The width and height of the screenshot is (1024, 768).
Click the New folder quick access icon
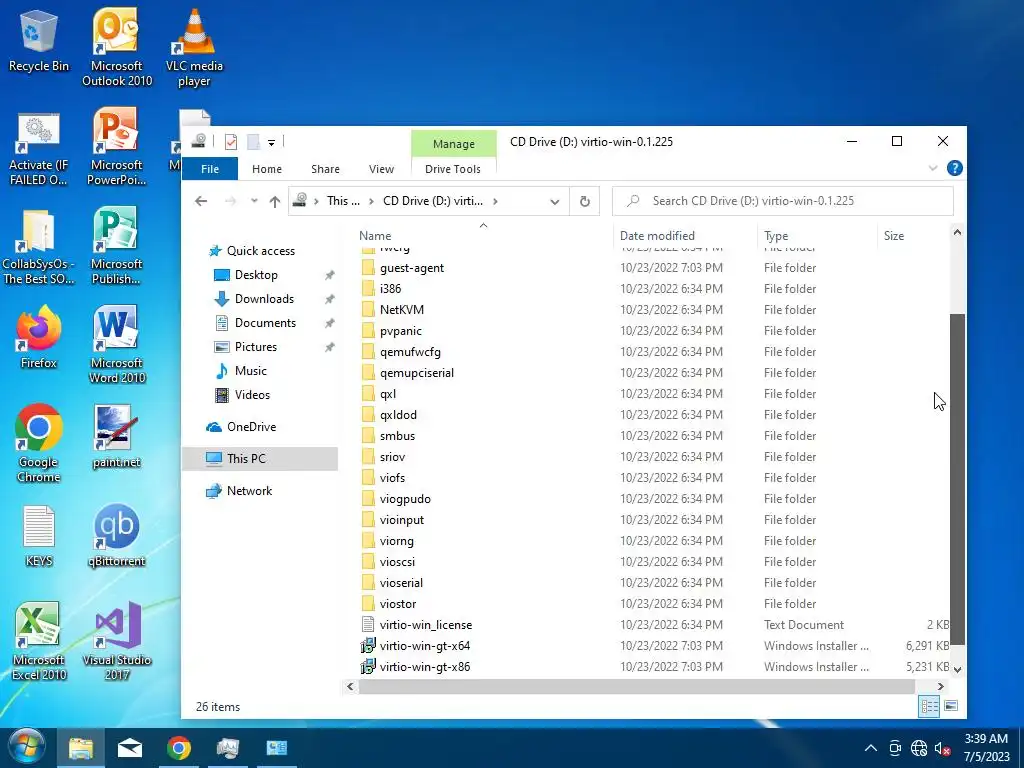pos(253,142)
